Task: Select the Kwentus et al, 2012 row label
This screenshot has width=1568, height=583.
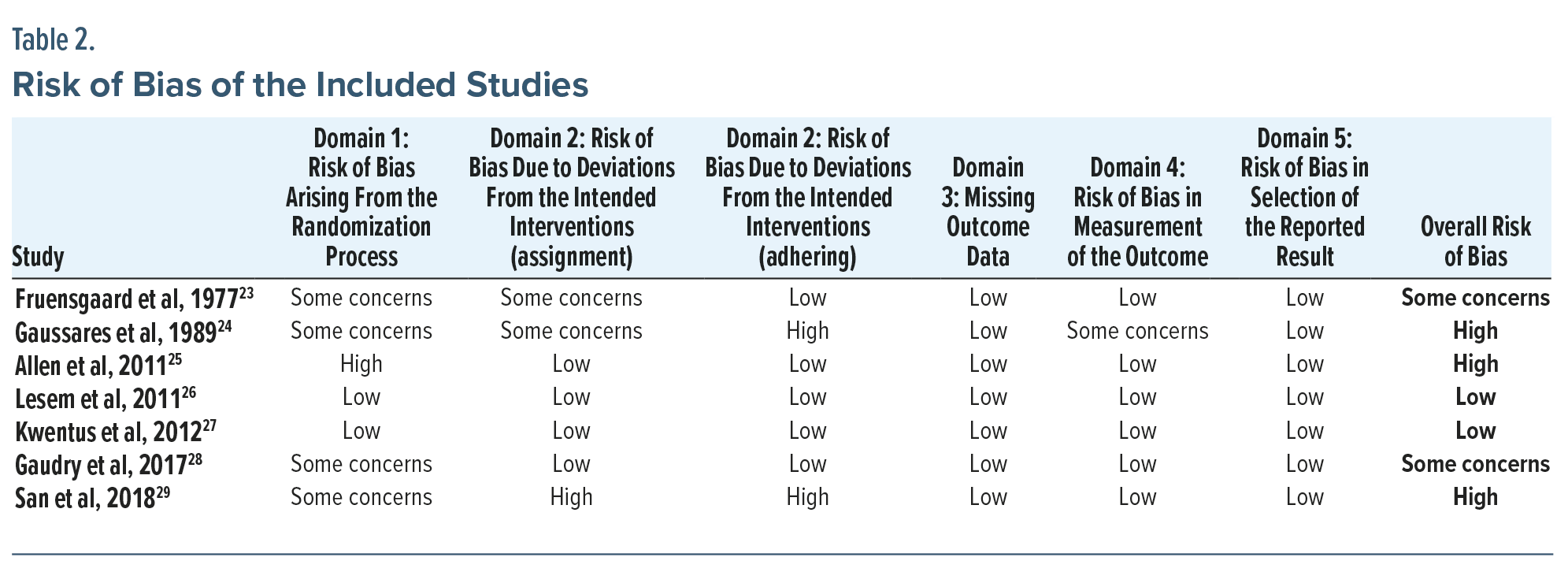Action: tap(108, 433)
